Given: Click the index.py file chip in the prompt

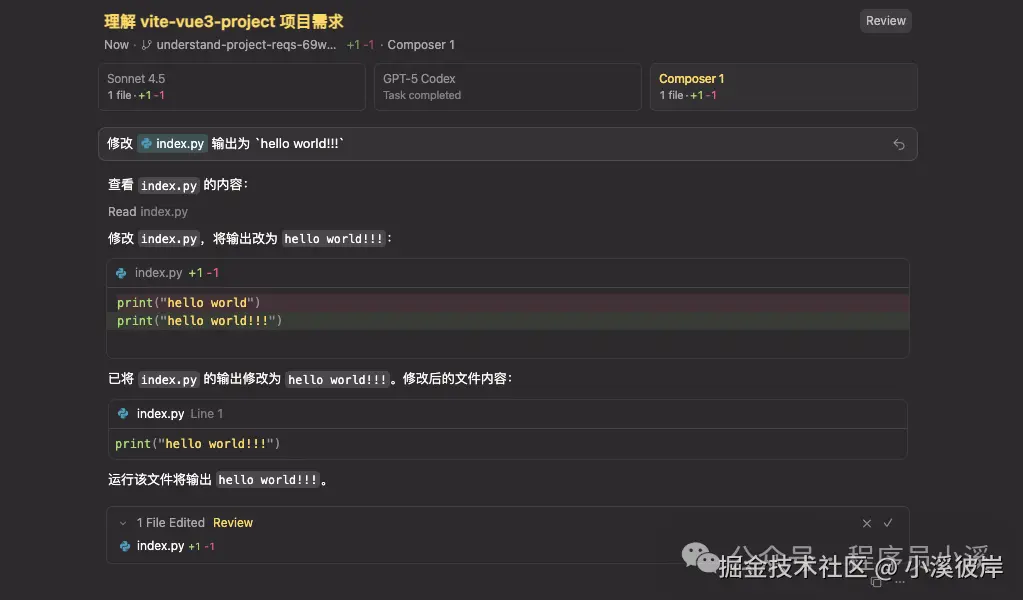Looking at the screenshot, I should pos(173,143).
